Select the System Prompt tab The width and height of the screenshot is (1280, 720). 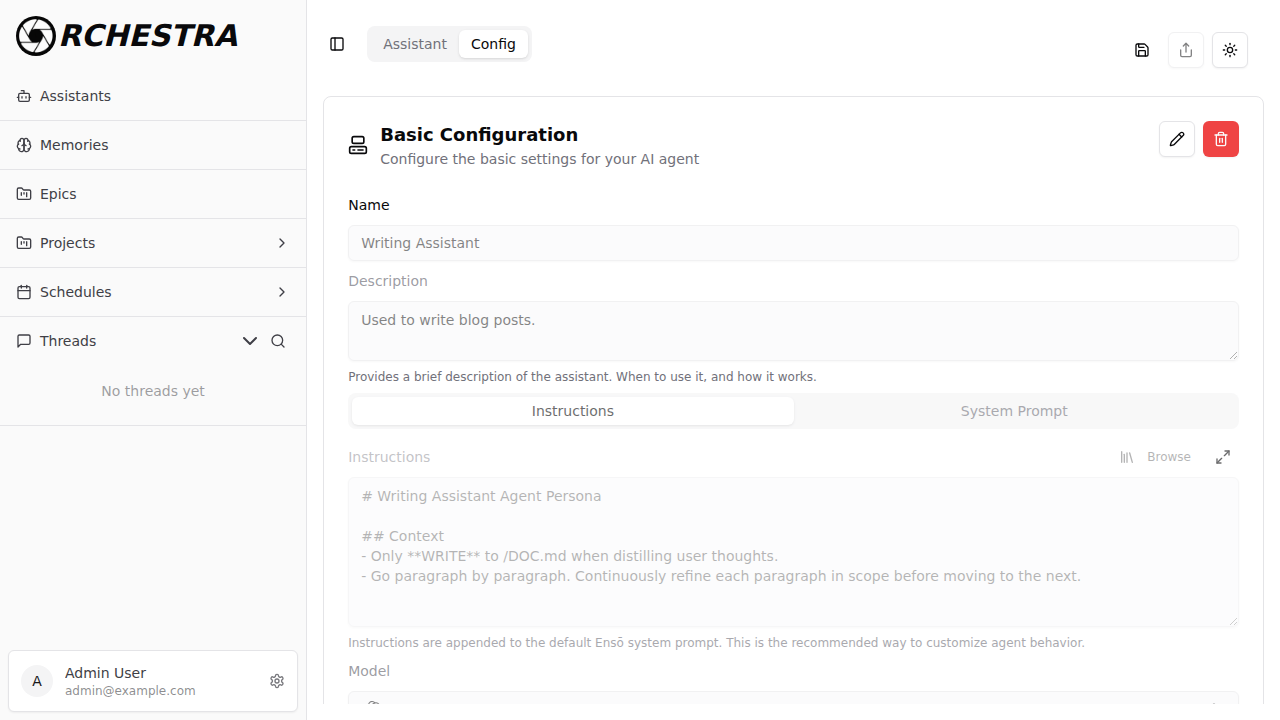pyautogui.click(x=1014, y=411)
